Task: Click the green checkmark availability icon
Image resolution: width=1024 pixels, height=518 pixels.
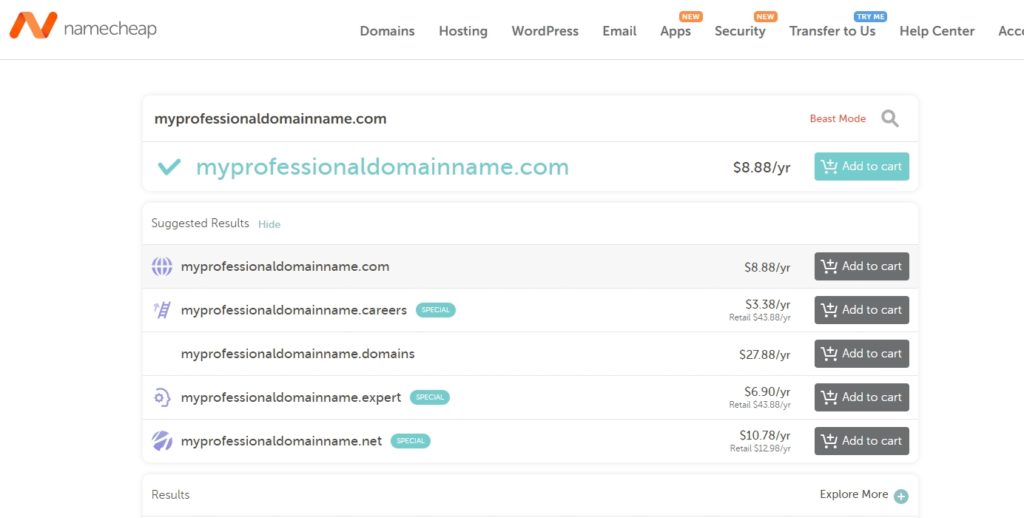Action: [x=169, y=167]
